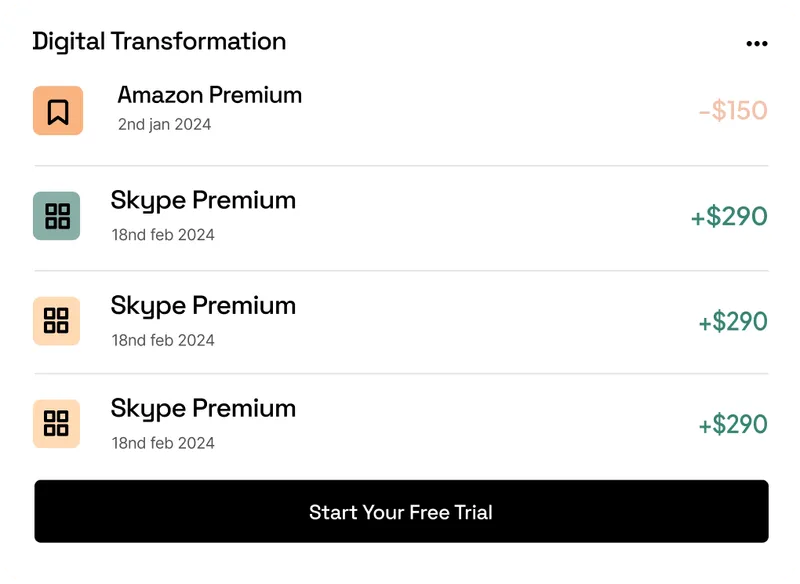Image resolution: width=800 pixels, height=584 pixels.
Task: Select the second Skype Premium row
Action: coord(400,319)
